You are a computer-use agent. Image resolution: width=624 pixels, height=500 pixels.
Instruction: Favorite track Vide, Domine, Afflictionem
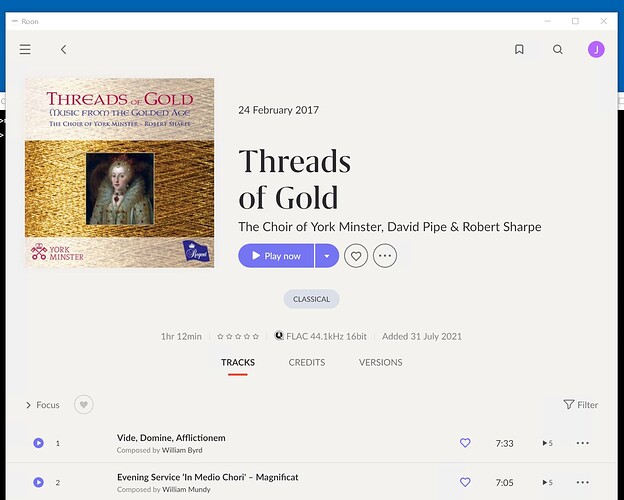pyautogui.click(x=465, y=443)
